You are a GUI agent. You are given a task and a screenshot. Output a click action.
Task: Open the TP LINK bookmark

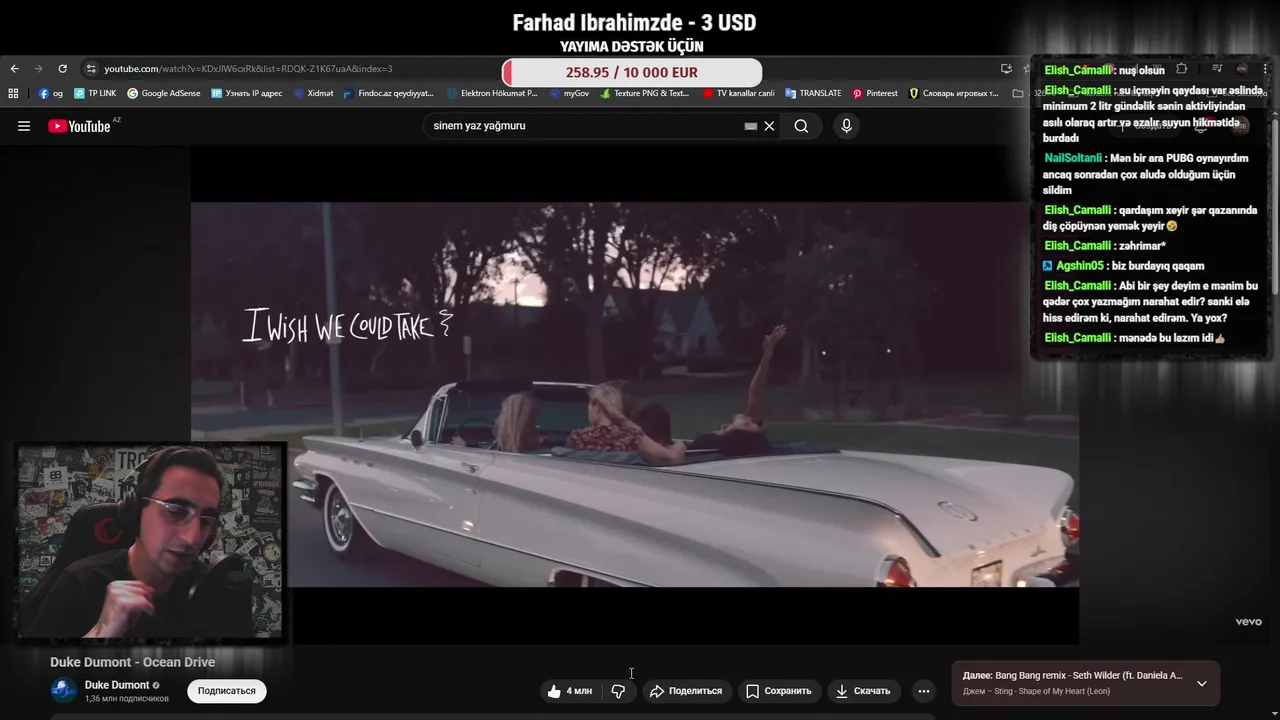tap(95, 93)
